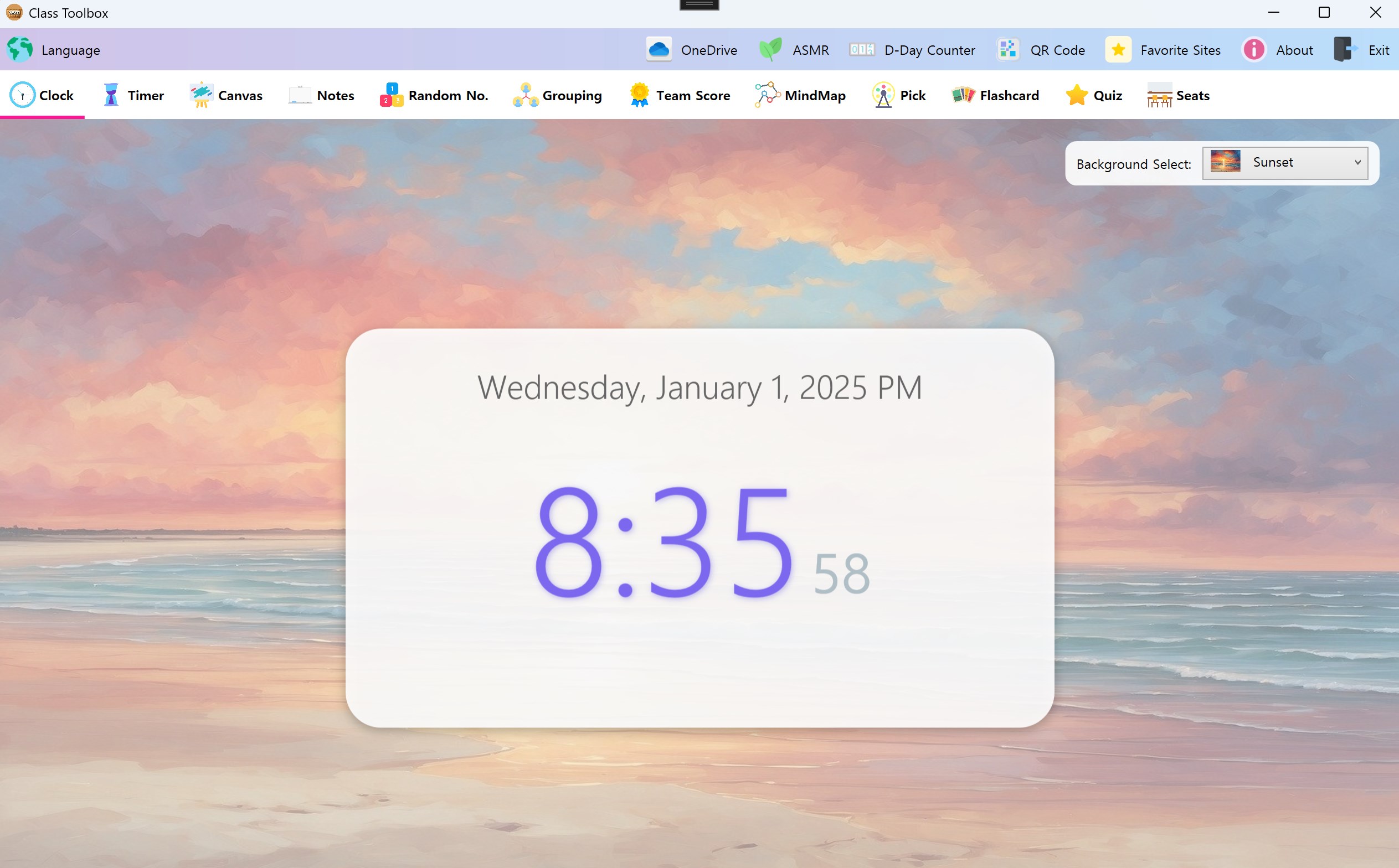
Task: Click the Grouping people icon
Action: pos(525,95)
